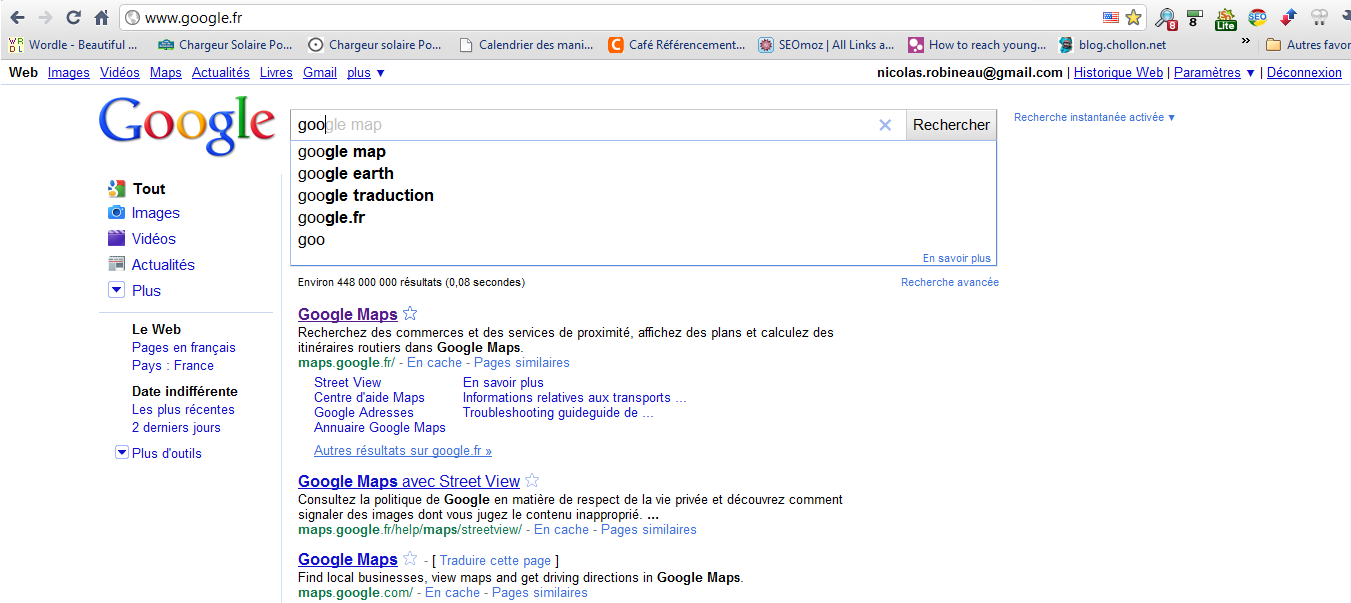Filter results to Pays : France
This screenshot has height=603, width=1351.
pos(173,366)
